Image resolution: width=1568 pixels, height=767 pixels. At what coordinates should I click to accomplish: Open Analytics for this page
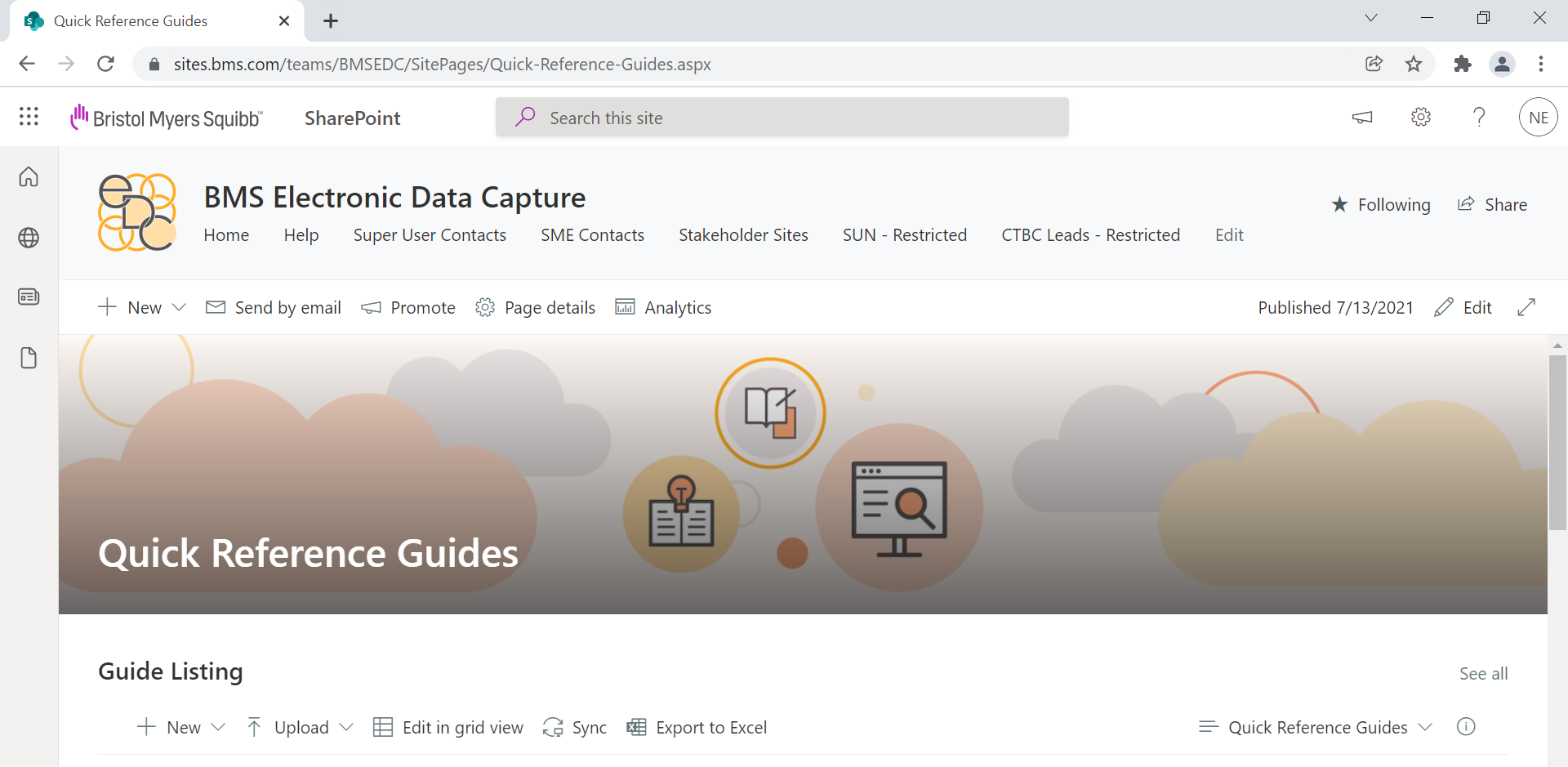[x=663, y=307]
